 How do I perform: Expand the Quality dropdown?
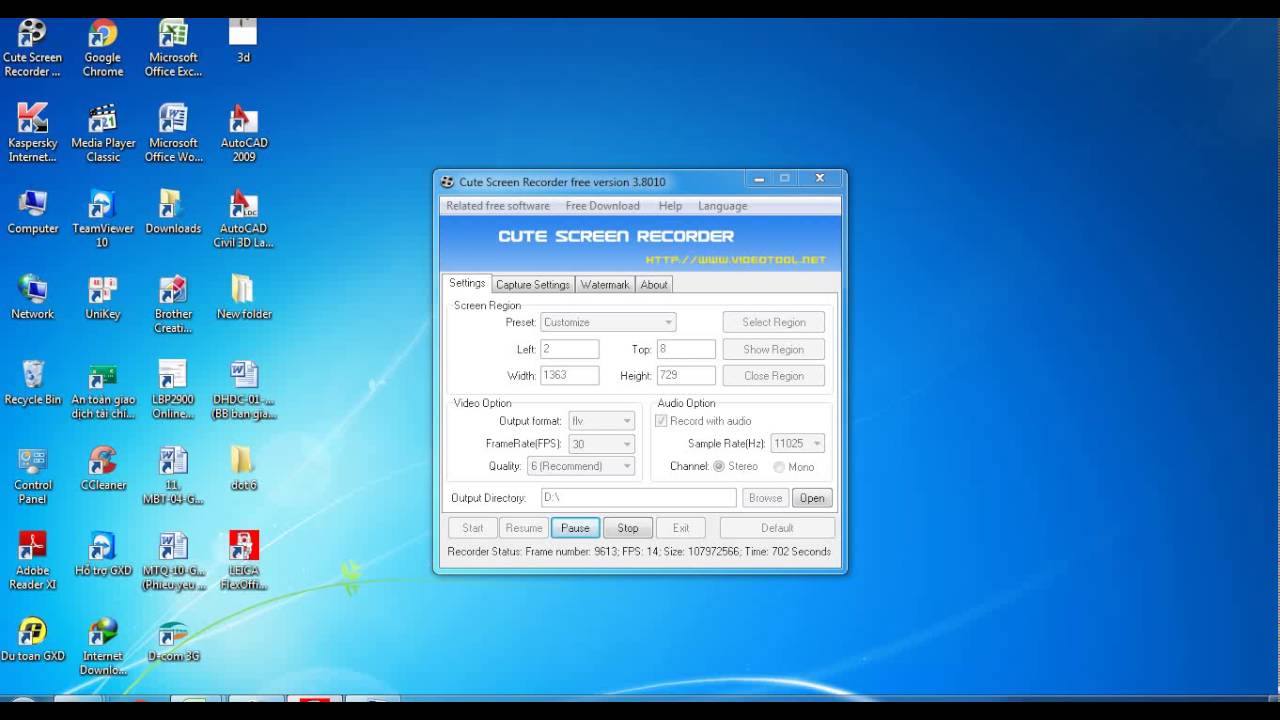point(581,466)
